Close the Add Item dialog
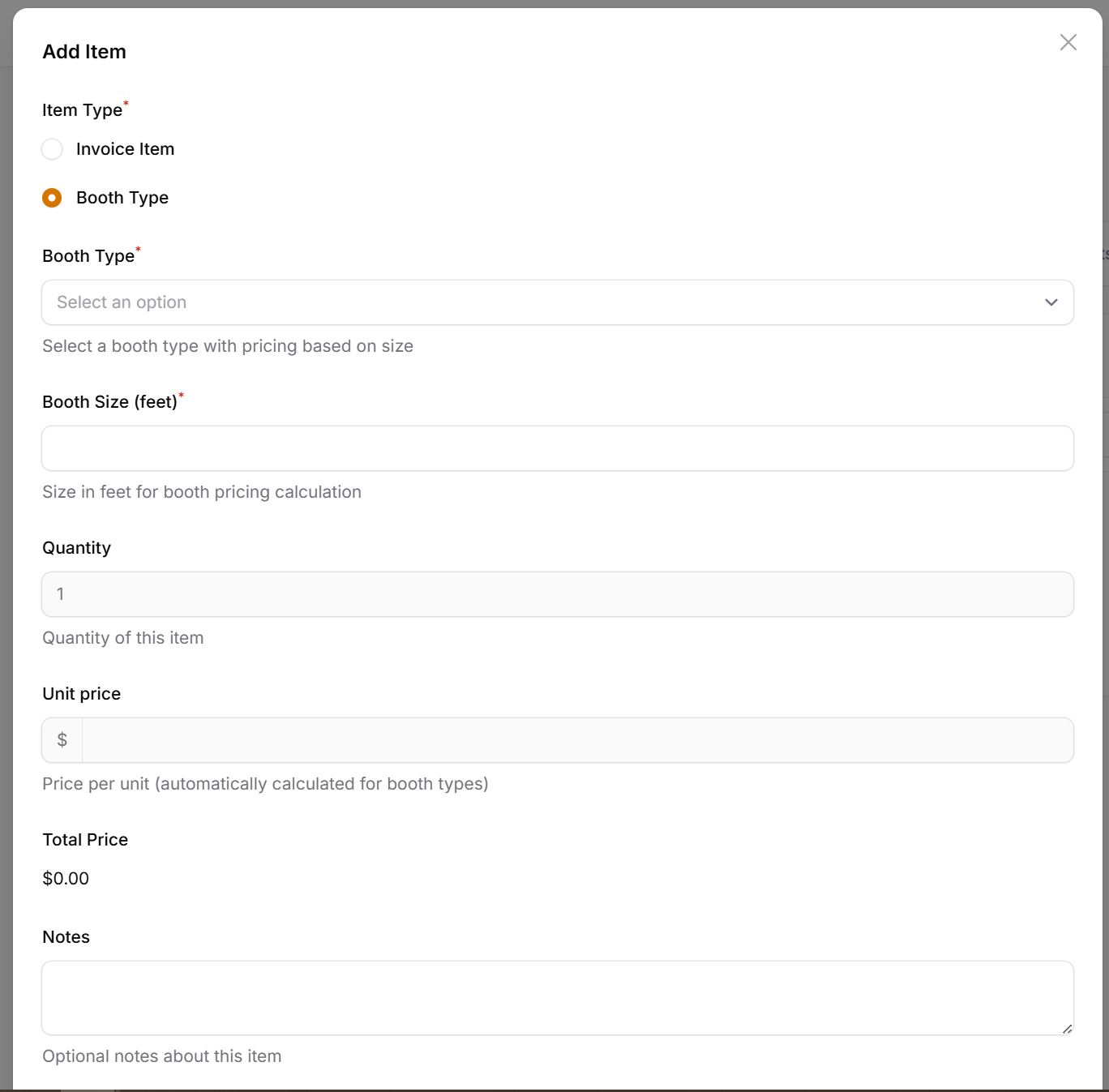 pyautogui.click(x=1068, y=42)
